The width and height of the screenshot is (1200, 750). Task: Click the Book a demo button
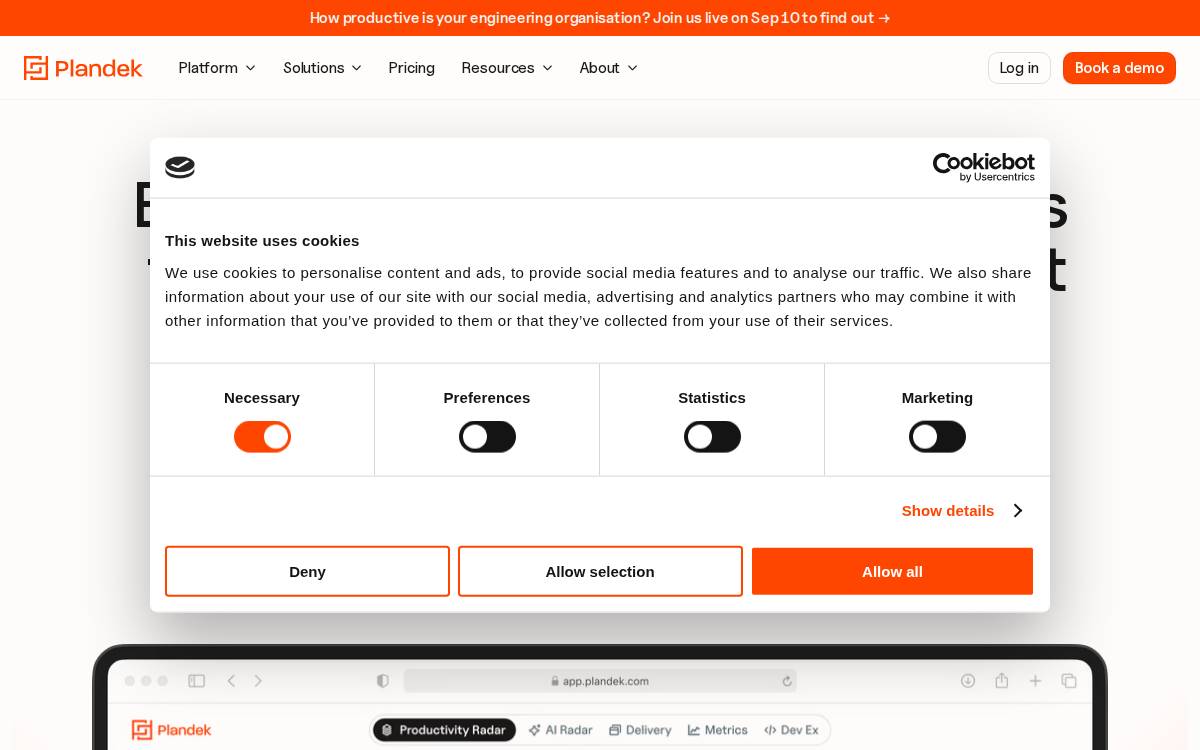1119,68
